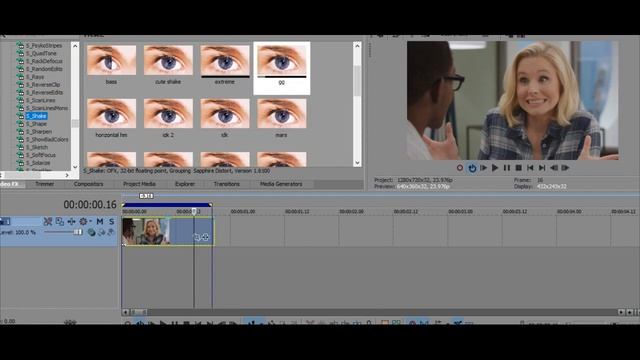Choose the 'mars' preset thumbnail
This screenshot has height=360, width=640.
pyautogui.click(x=282, y=113)
